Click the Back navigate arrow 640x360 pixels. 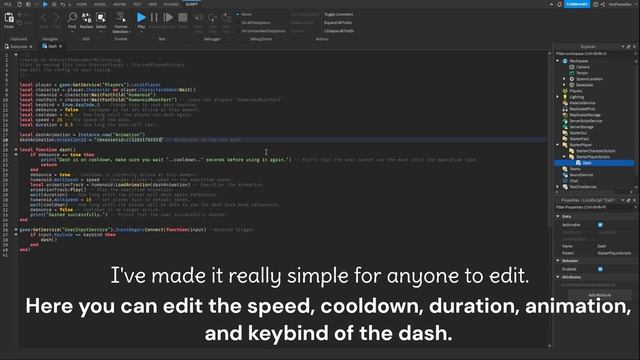click(44, 17)
